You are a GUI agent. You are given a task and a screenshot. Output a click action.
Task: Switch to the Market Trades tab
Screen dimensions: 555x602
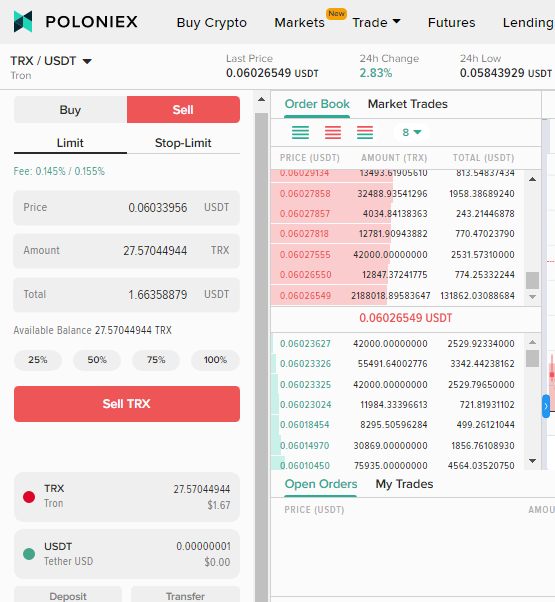[x=408, y=104]
